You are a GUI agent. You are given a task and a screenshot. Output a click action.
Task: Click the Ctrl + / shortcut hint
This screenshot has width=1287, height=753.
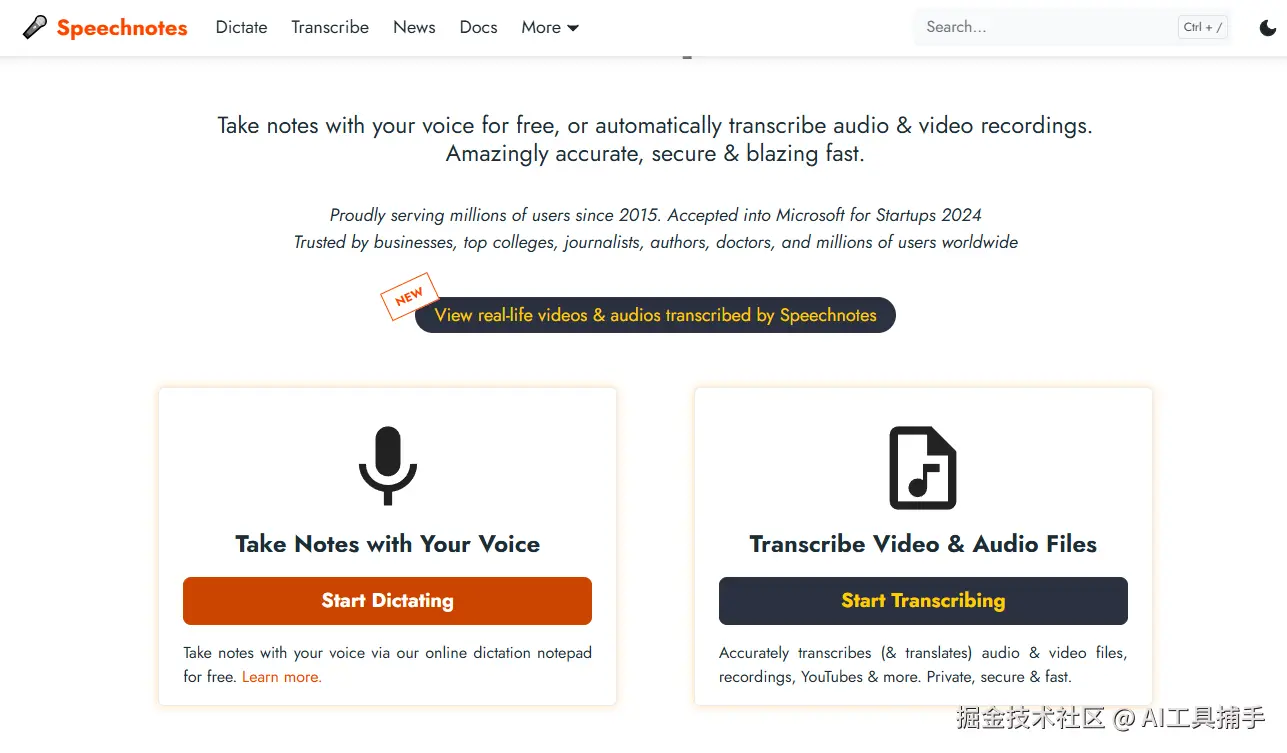[x=1203, y=27]
